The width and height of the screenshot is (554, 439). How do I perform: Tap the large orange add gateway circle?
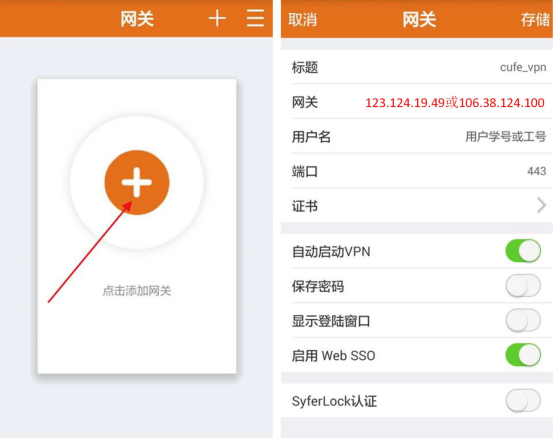point(137,182)
